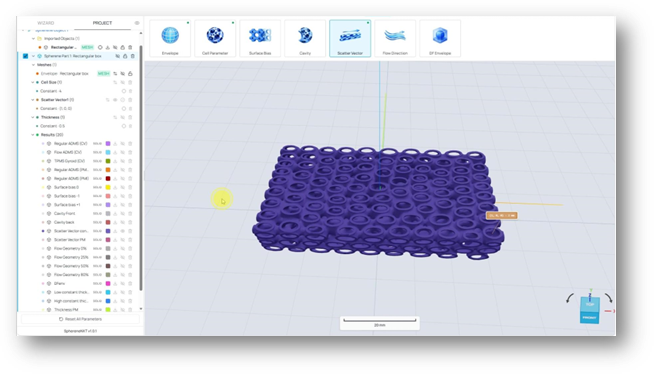The width and height of the screenshot is (654, 374).
Task: Select the DF Envelope tool
Action: click(440, 38)
